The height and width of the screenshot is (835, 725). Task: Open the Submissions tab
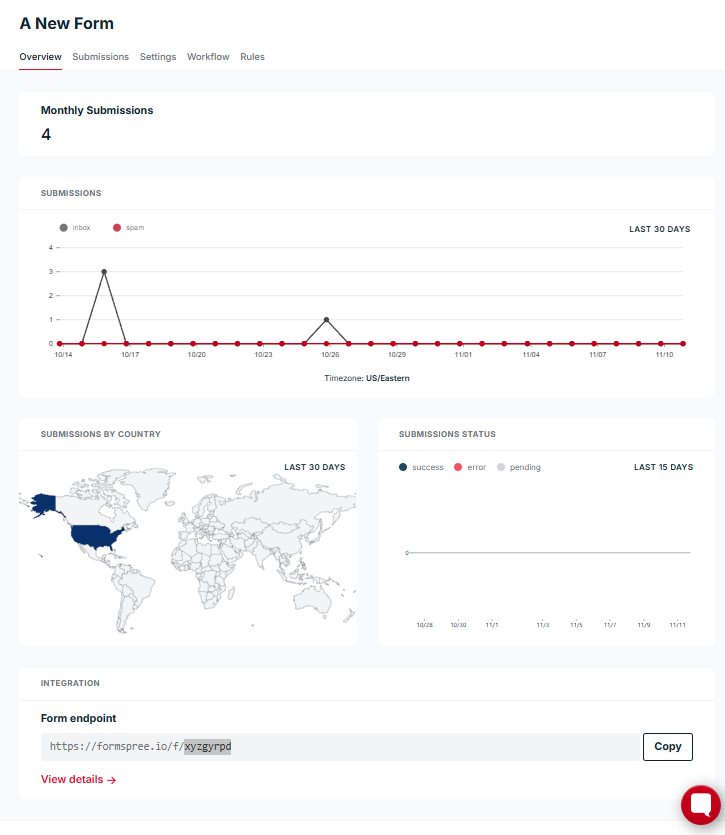pos(100,57)
